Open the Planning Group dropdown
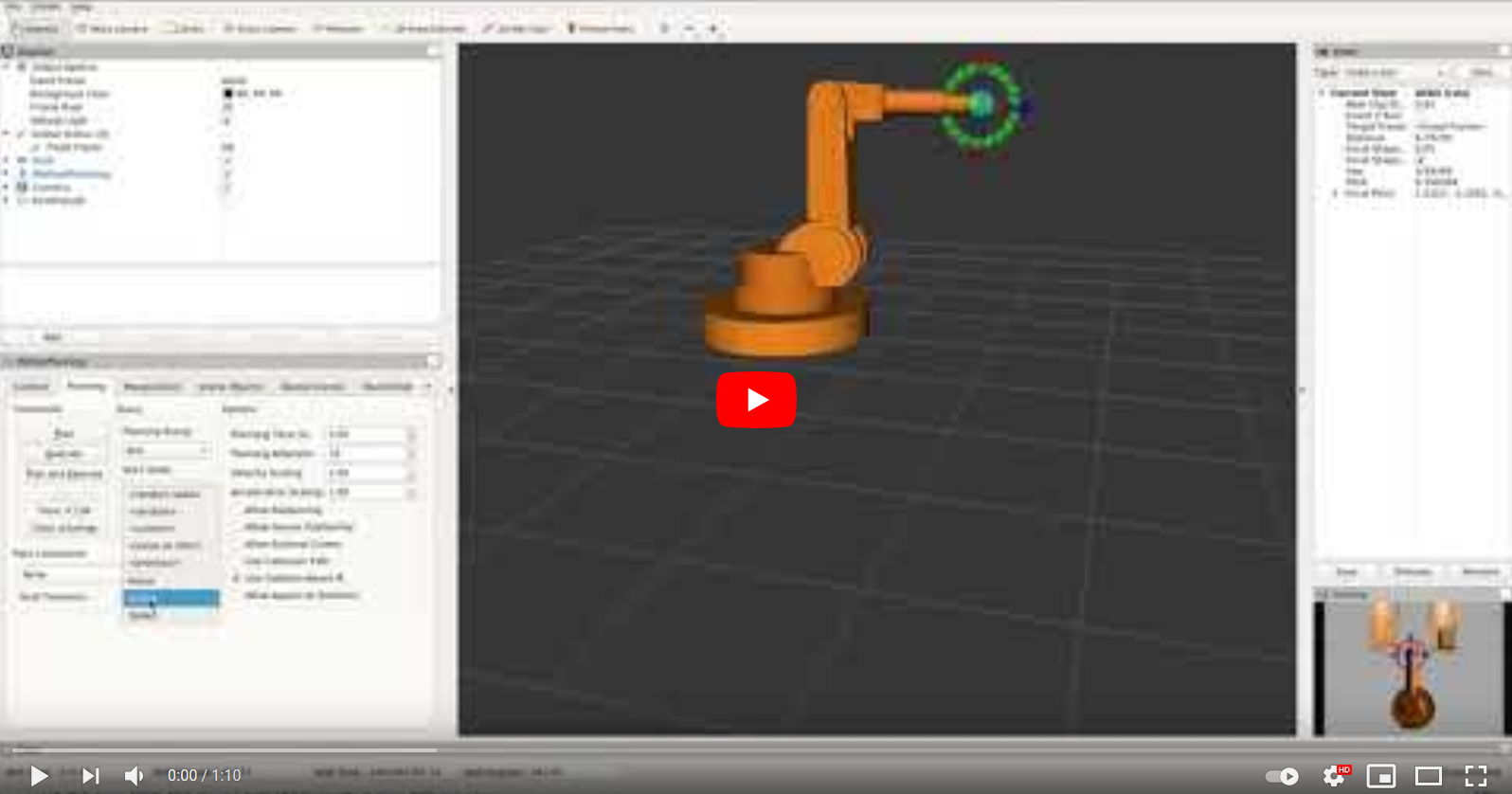Viewport: 1512px width, 794px height. coord(167,451)
